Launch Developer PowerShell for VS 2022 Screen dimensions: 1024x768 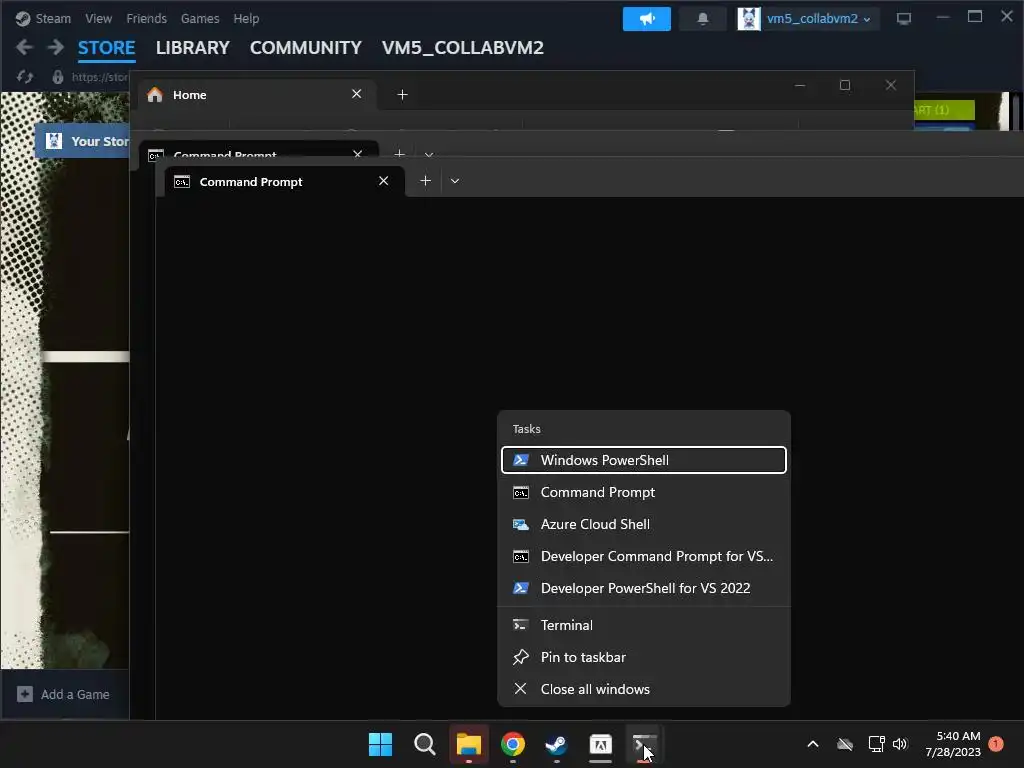coord(643,588)
